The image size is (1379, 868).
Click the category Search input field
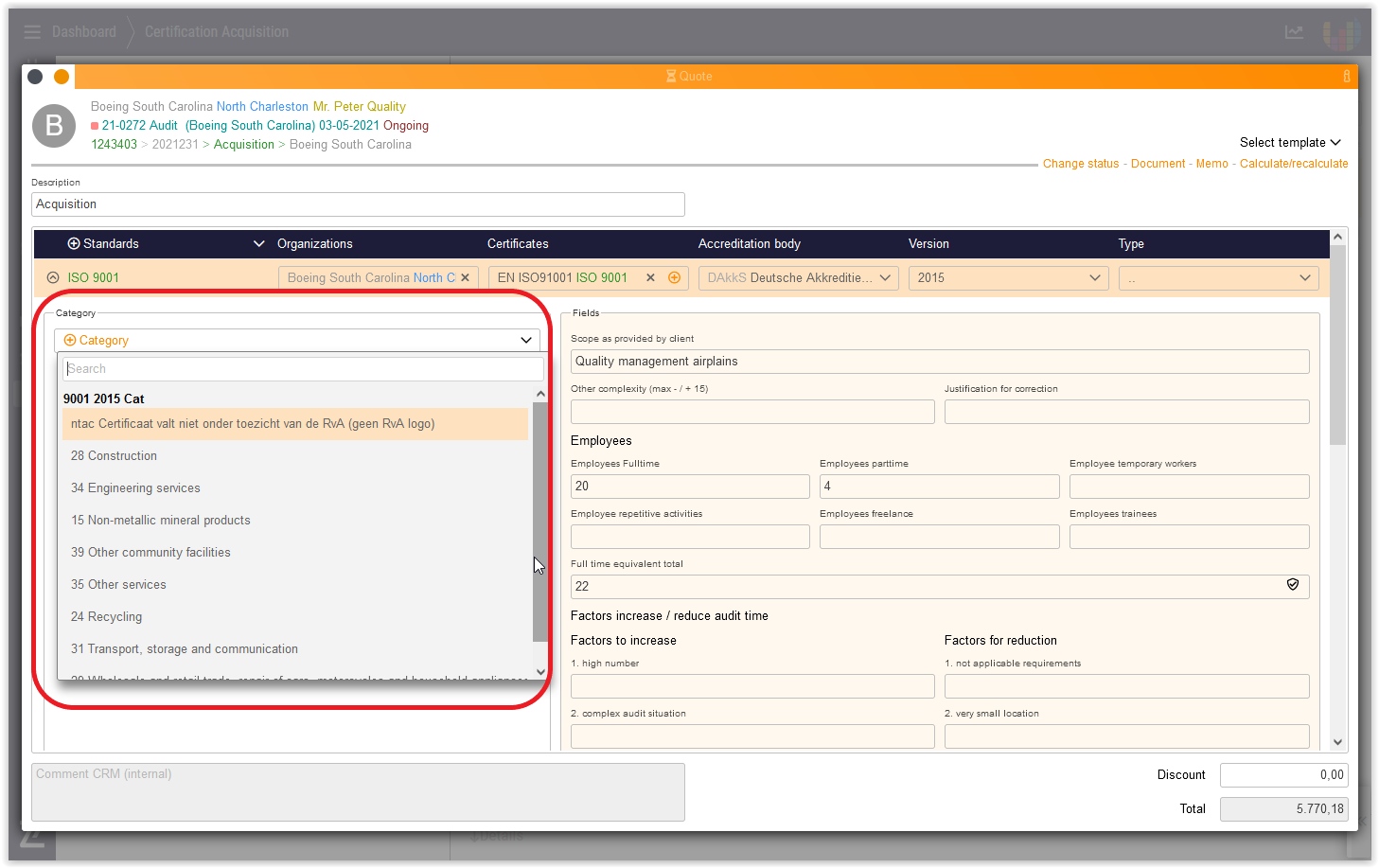click(x=303, y=369)
